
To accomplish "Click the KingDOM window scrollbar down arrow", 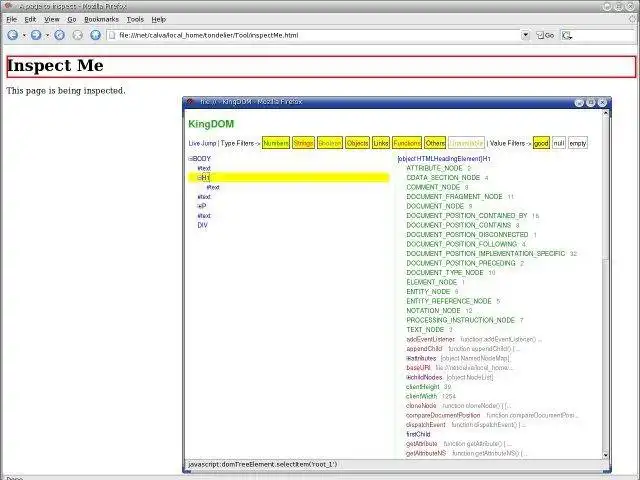I will pos(606,455).
